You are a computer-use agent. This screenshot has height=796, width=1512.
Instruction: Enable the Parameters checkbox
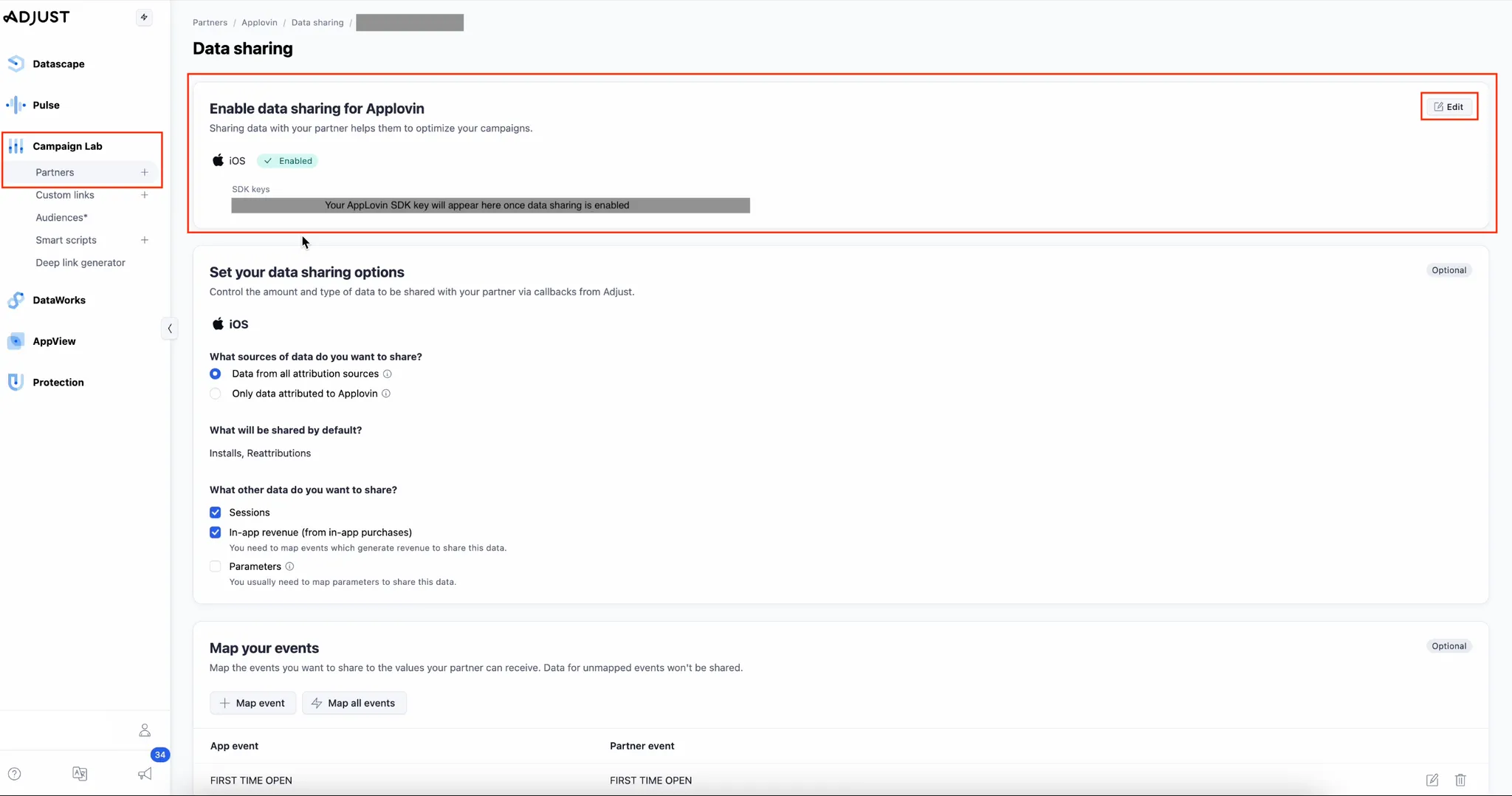click(x=215, y=566)
